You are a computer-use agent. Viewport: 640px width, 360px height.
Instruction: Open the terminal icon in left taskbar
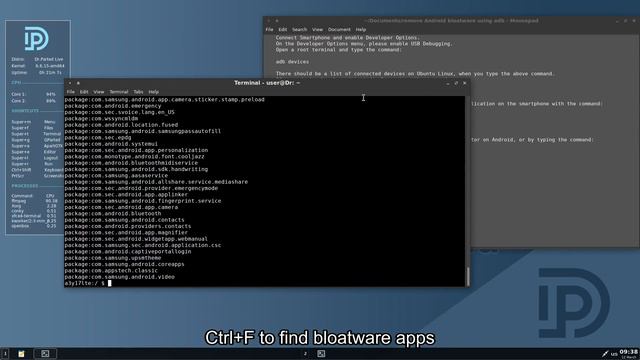[45, 353]
